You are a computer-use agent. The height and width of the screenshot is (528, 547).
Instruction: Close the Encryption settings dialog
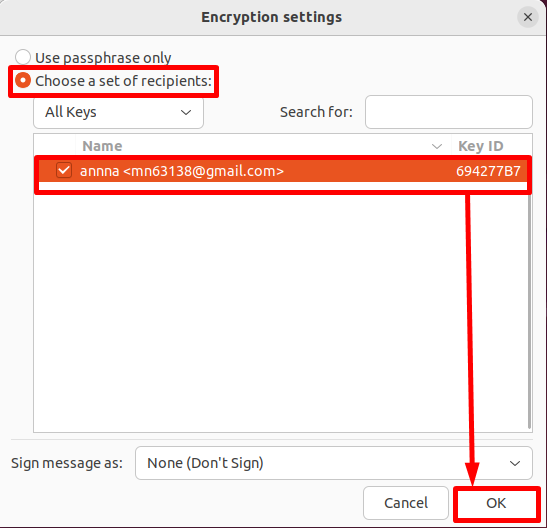(527, 17)
